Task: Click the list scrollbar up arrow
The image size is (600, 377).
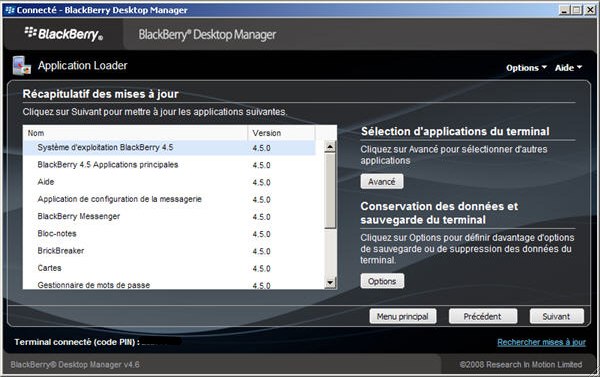Action: (x=330, y=147)
